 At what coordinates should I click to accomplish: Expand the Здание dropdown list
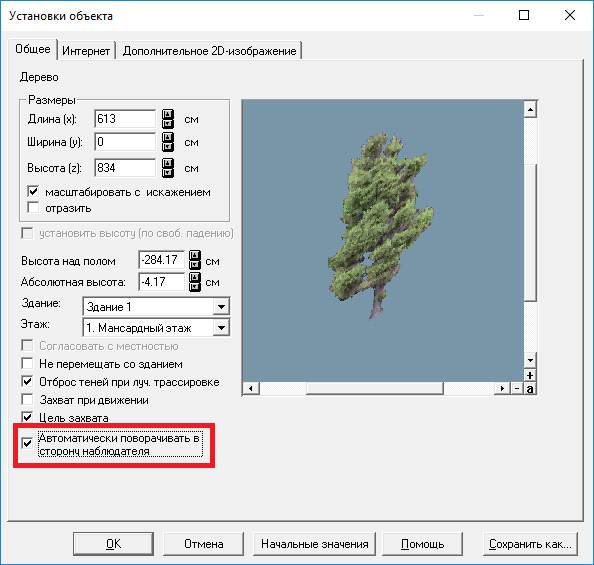[x=221, y=307]
